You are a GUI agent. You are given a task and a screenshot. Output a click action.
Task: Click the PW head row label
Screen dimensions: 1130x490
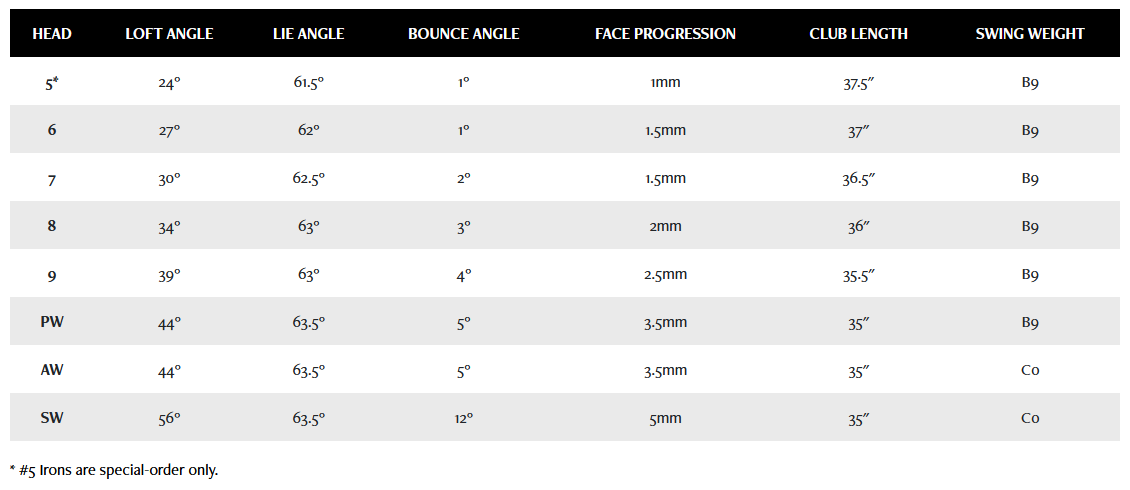[x=52, y=322]
